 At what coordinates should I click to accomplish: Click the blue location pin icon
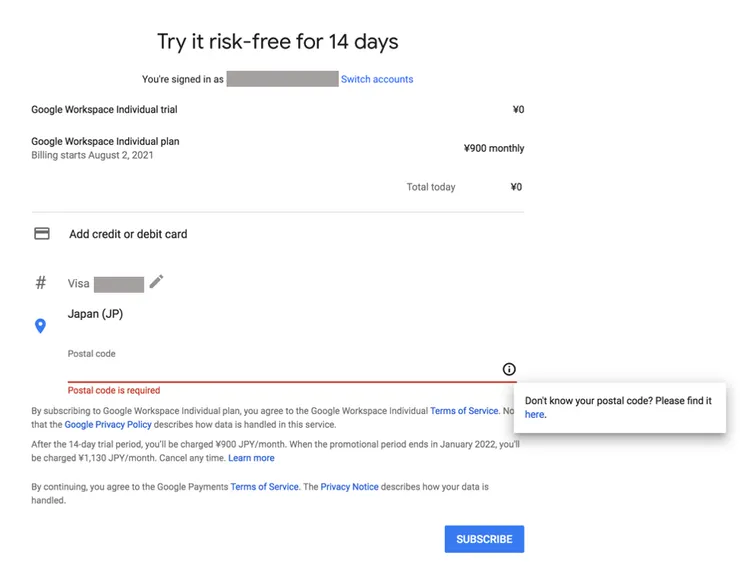coord(41,326)
